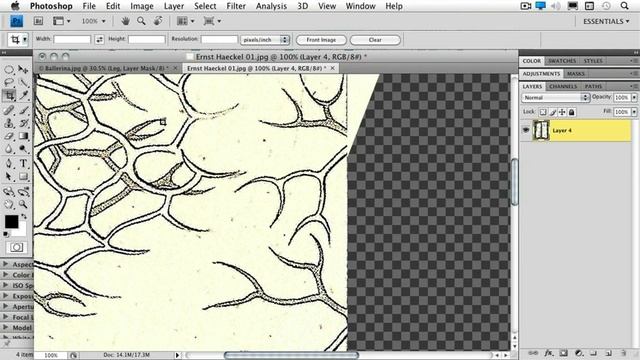Select the Brush tool

click(23, 110)
